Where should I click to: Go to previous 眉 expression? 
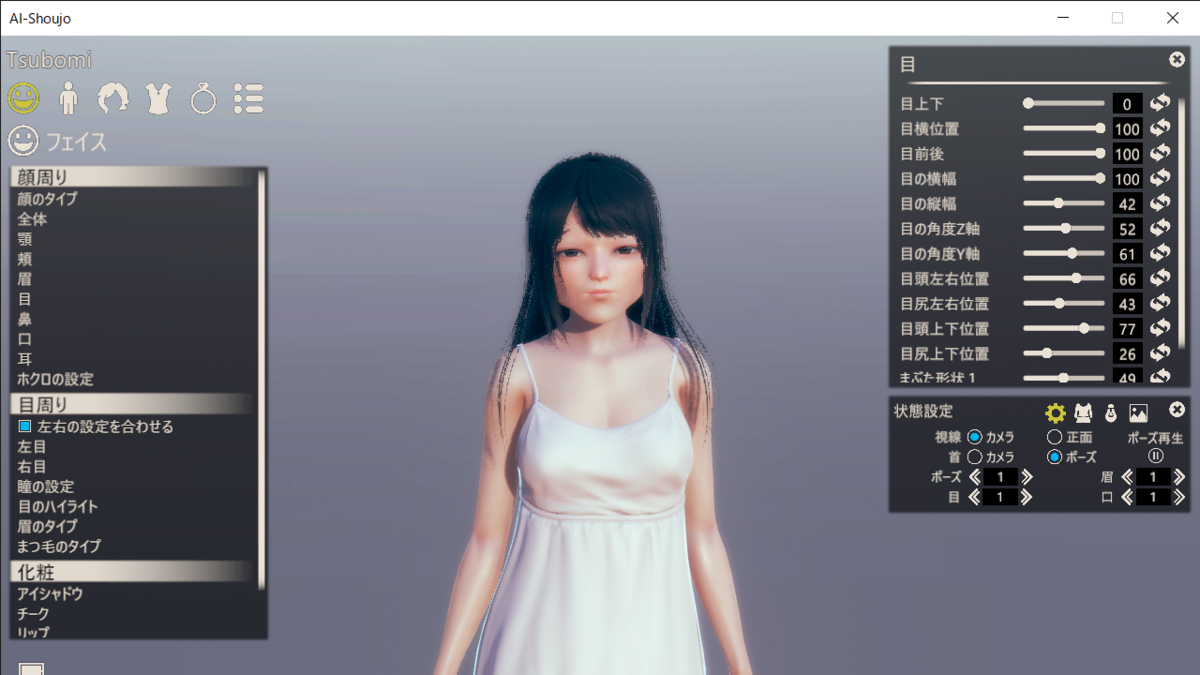tap(1127, 477)
